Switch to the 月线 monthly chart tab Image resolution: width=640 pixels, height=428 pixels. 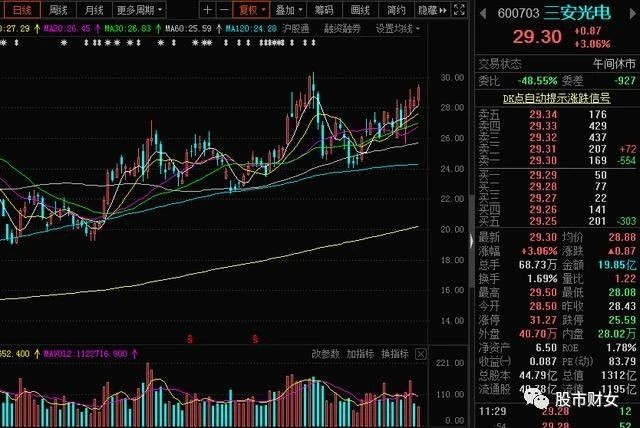93,9
